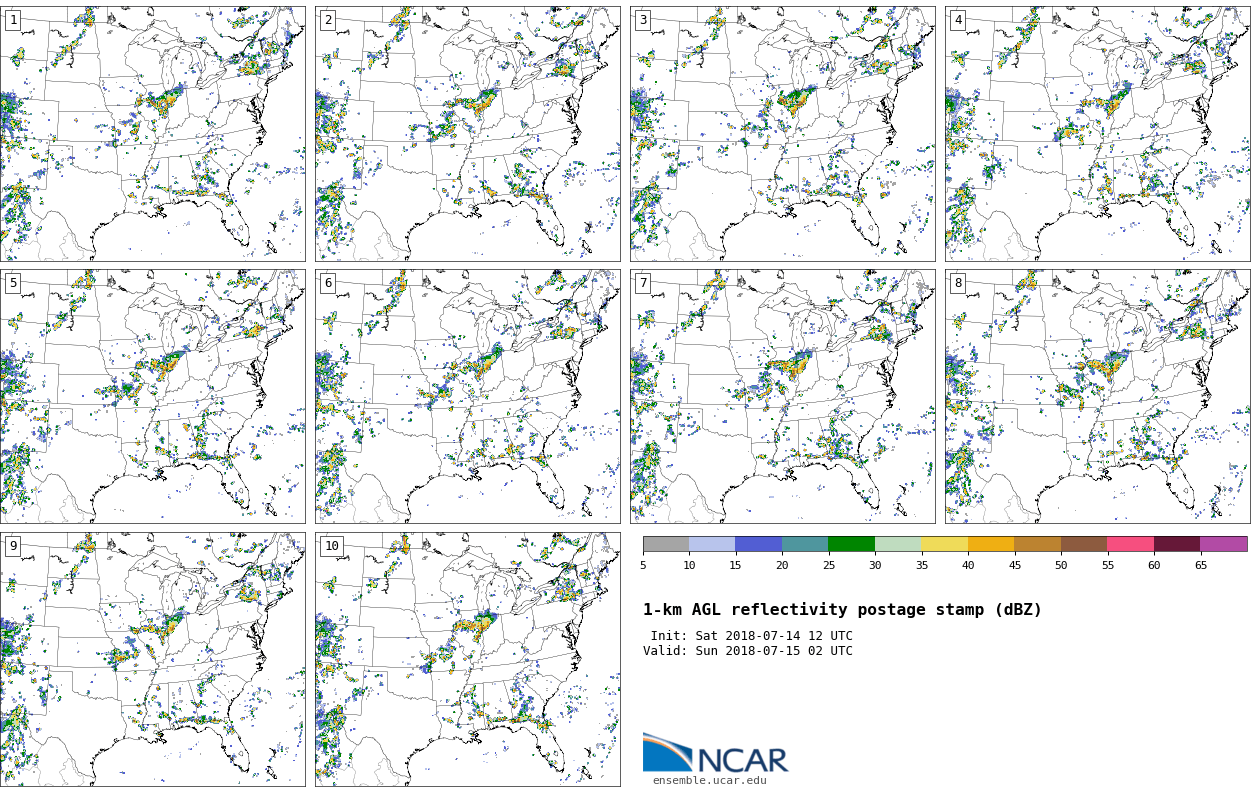Choose the member 3 postage stamp
1260x788 pixels.
pyautogui.click(x=783, y=134)
